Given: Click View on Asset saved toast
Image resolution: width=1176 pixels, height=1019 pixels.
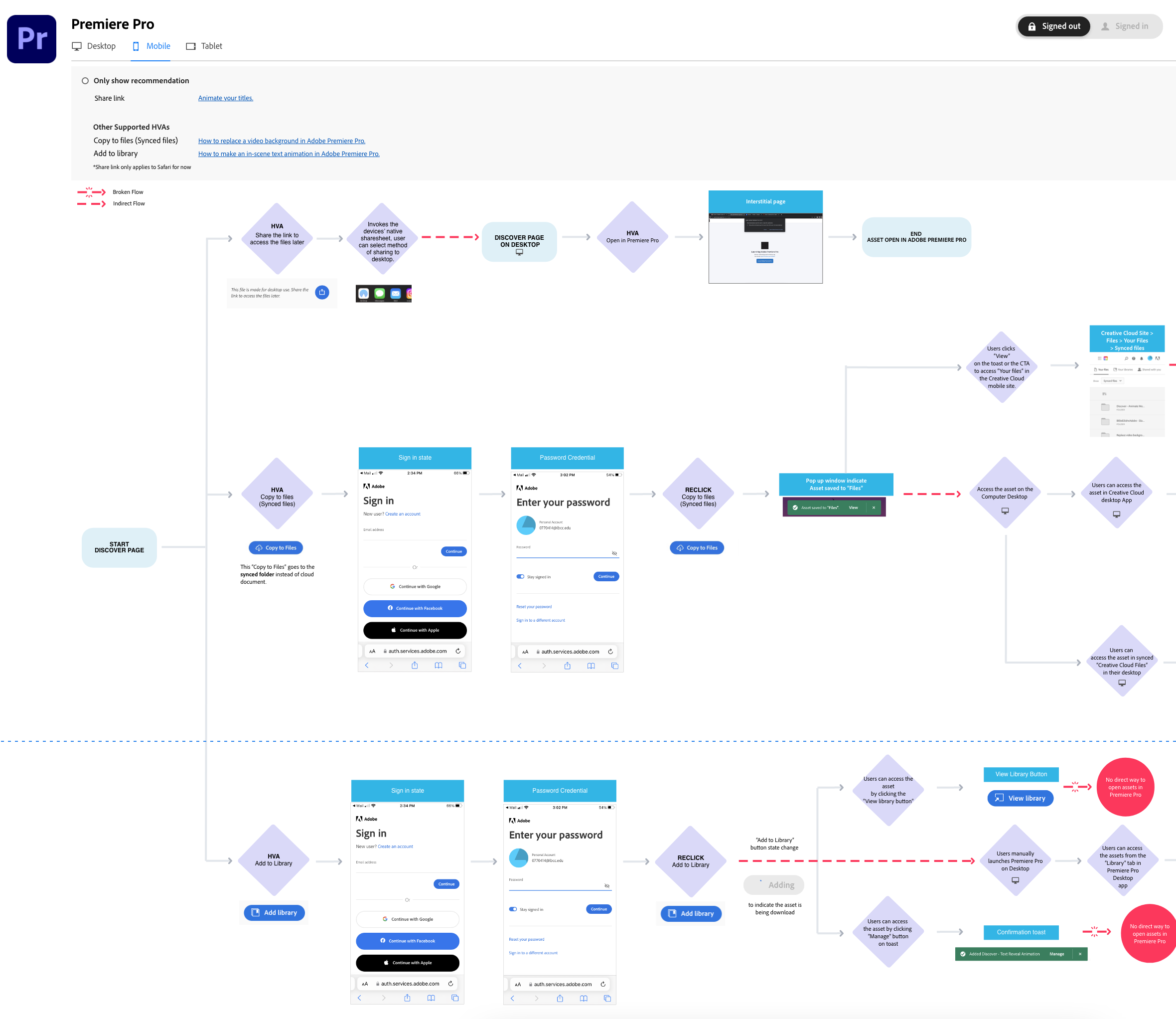Looking at the screenshot, I should point(853,507).
